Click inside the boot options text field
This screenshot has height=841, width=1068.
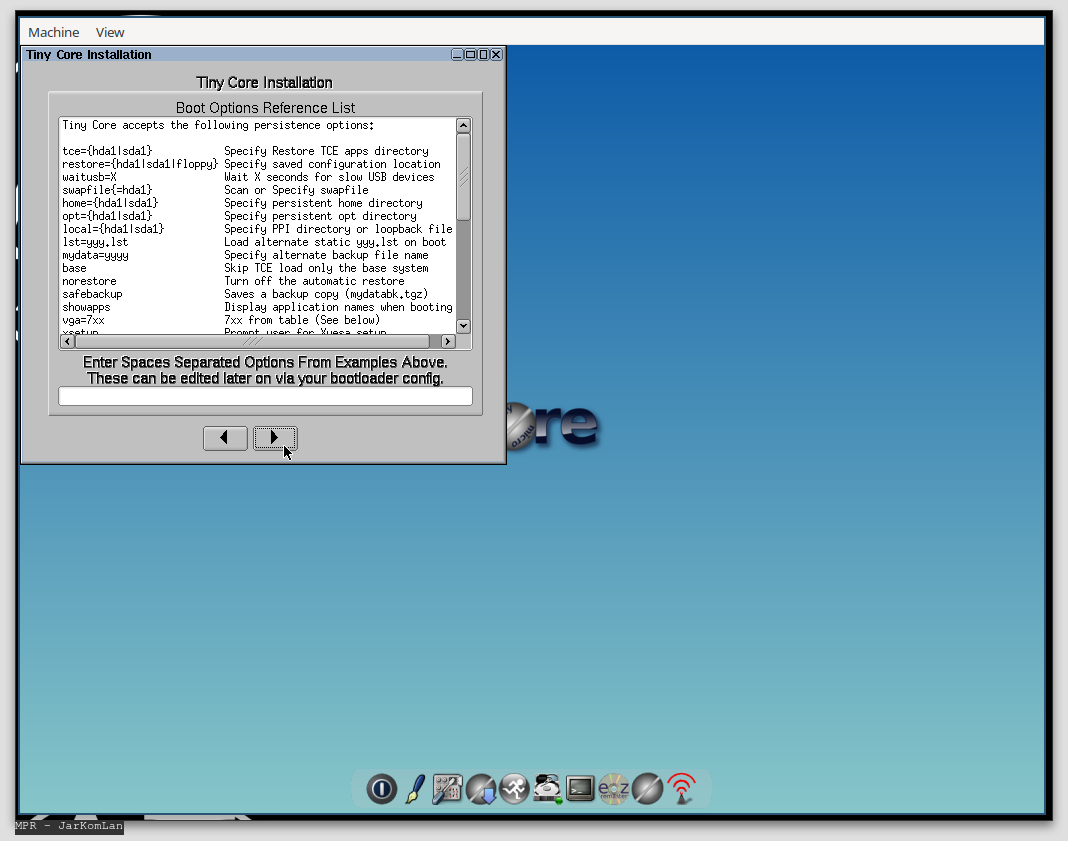pyautogui.click(x=264, y=395)
